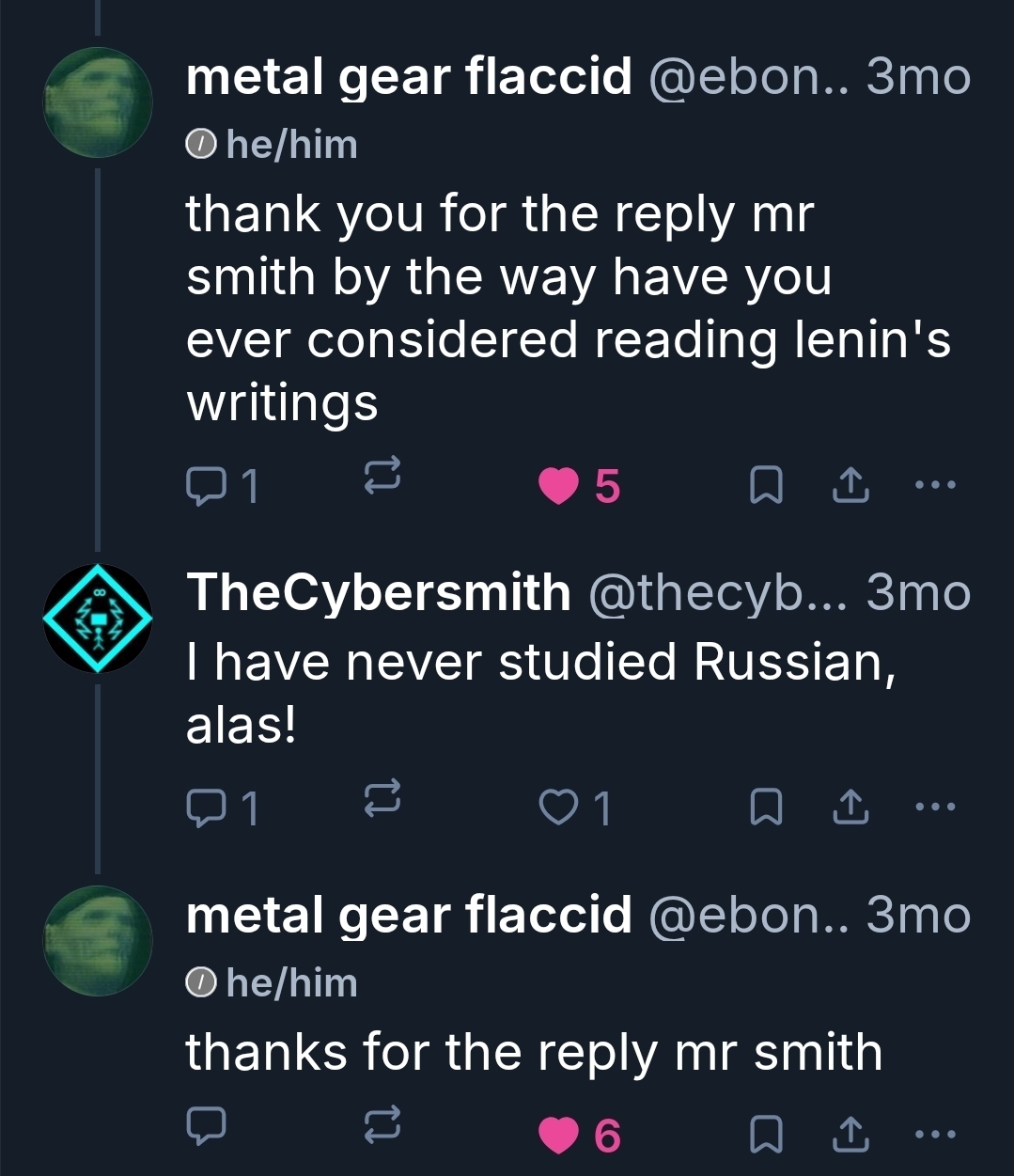Bookmark the Lenin's writings post
This screenshot has width=1014, height=1176.
pos(766,486)
